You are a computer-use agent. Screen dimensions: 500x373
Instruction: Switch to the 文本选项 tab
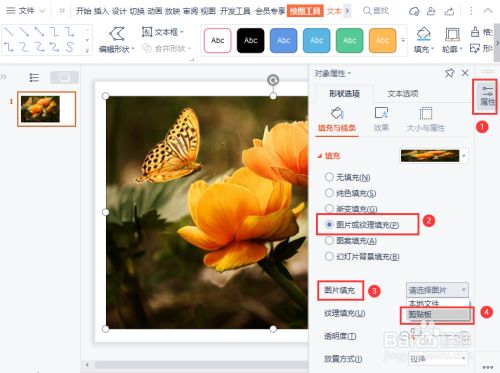coord(403,94)
